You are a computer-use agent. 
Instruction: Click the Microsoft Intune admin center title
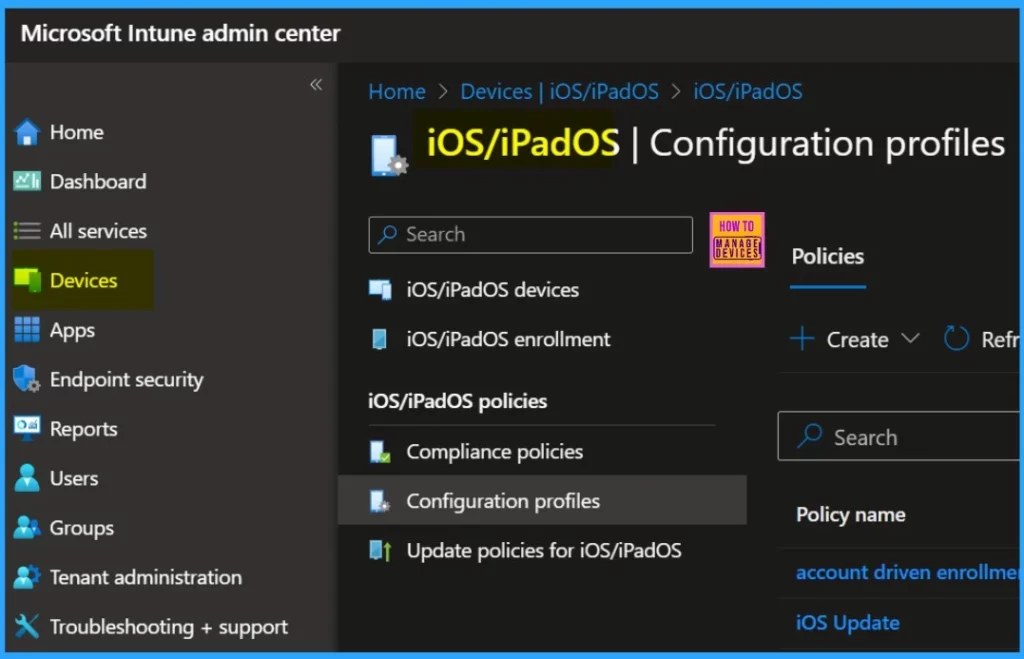(180, 33)
